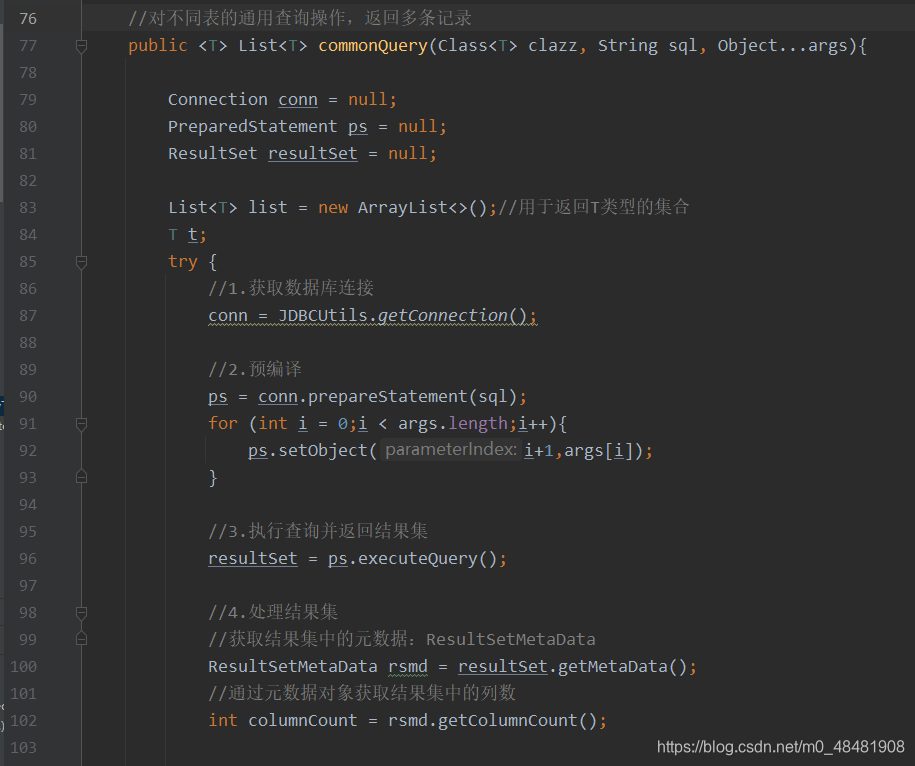915x766 pixels.
Task: Click underlined 'resultSet' variable on line 81
Action: tap(313, 153)
